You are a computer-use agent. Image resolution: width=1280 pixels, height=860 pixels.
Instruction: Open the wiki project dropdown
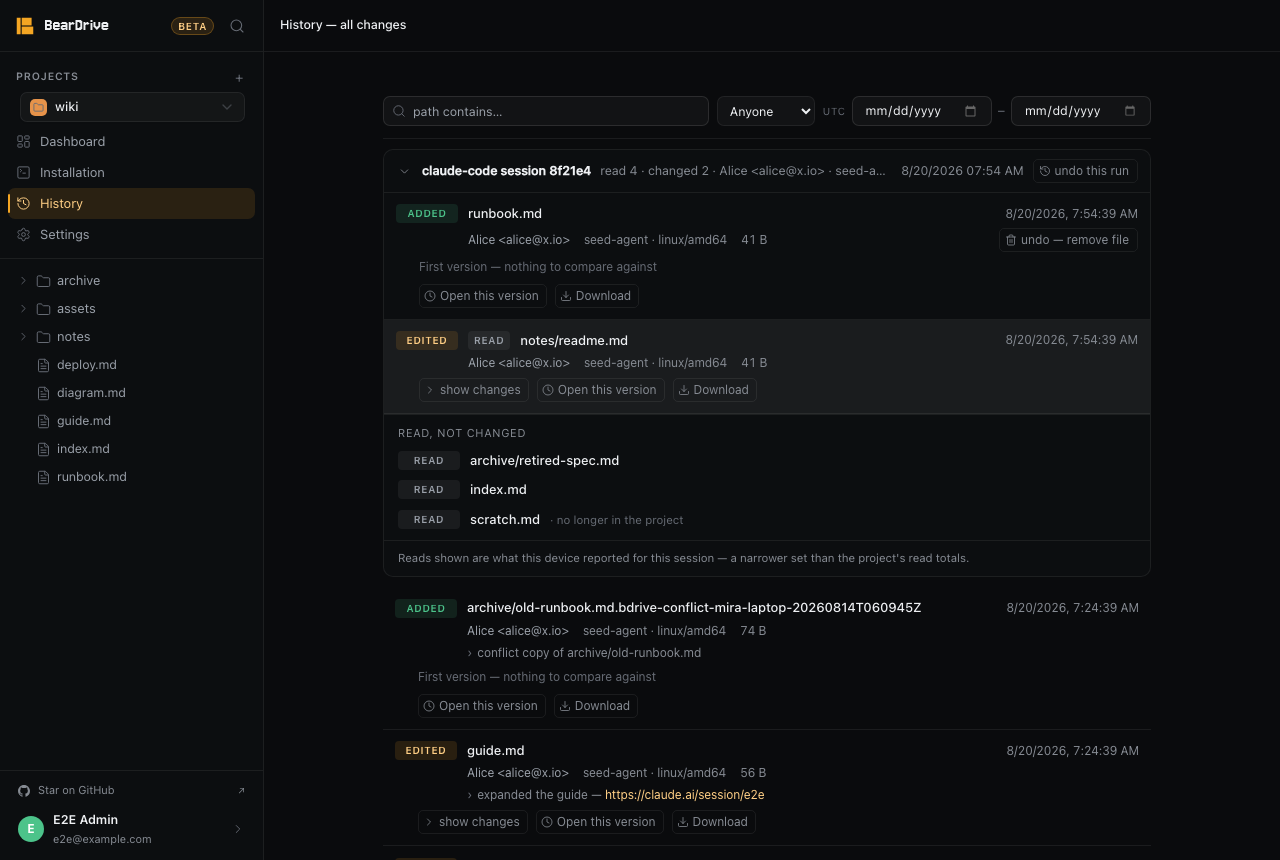point(132,107)
